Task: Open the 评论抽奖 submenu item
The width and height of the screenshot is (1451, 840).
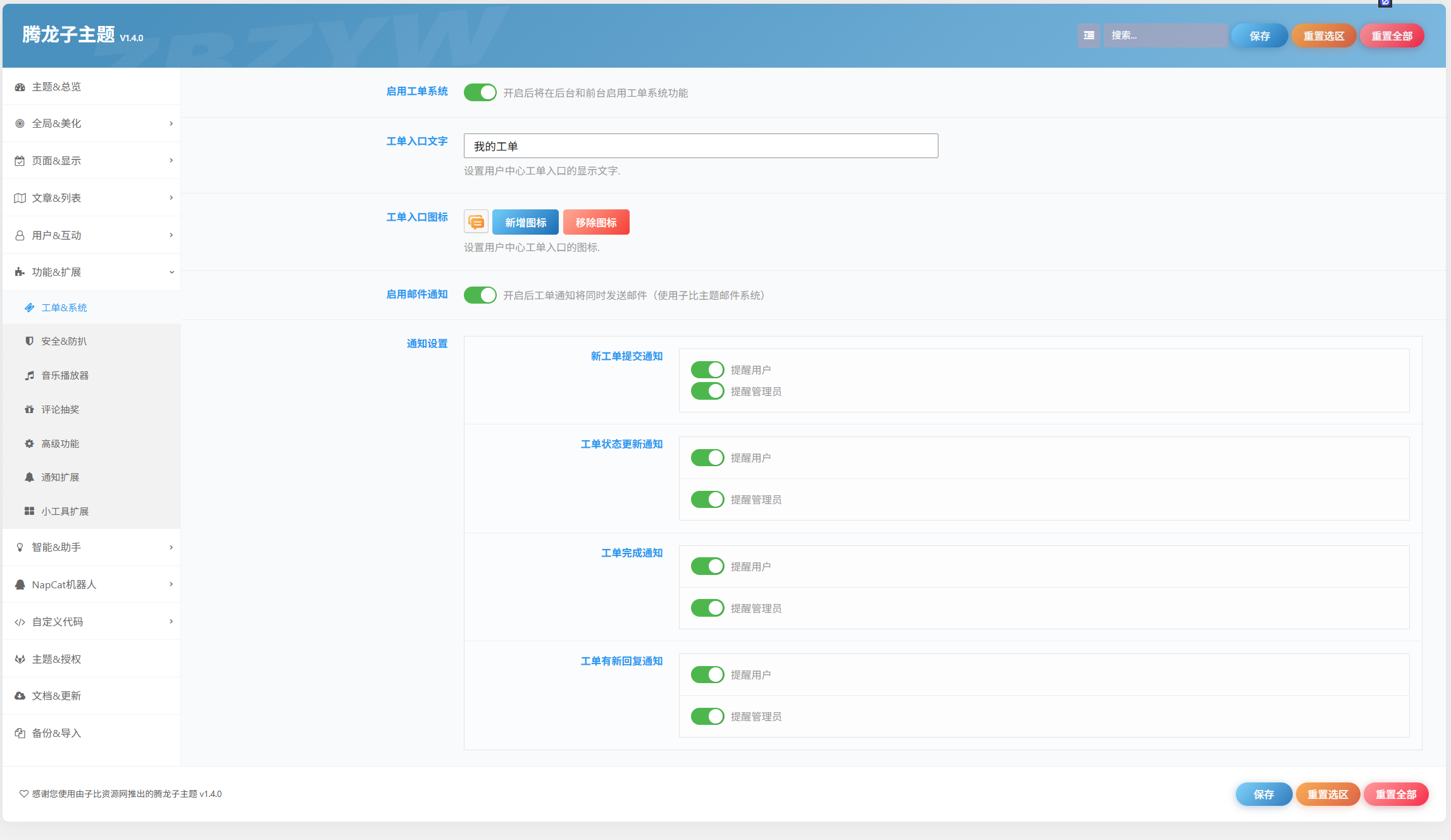Action: (92, 409)
